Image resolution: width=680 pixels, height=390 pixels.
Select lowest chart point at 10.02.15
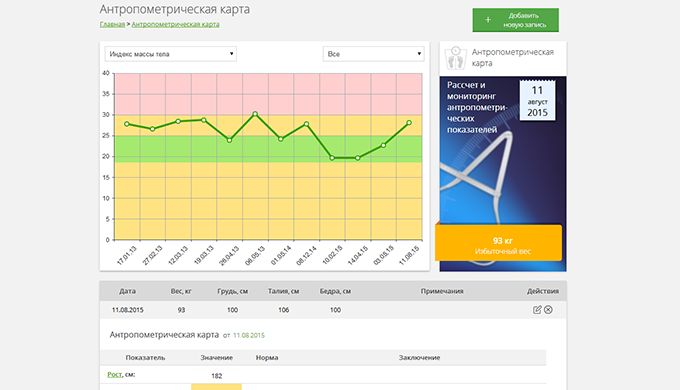332,158
